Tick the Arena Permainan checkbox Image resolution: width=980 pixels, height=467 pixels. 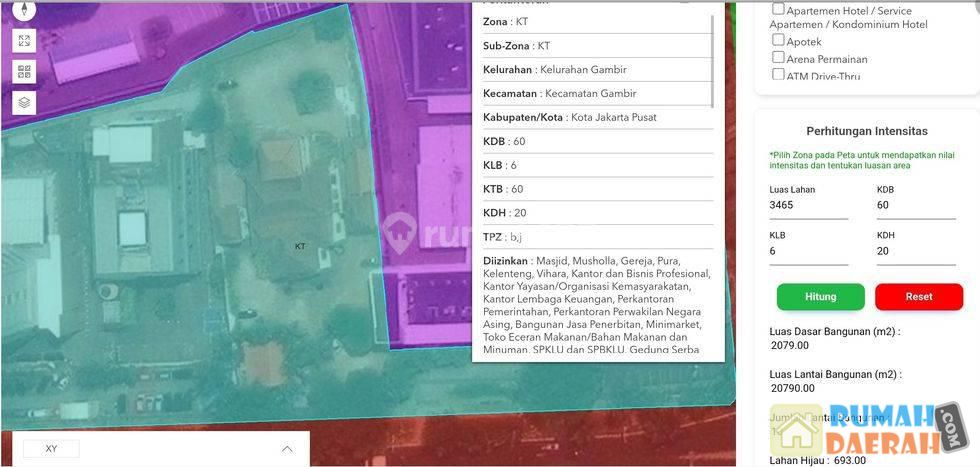[779, 58]
